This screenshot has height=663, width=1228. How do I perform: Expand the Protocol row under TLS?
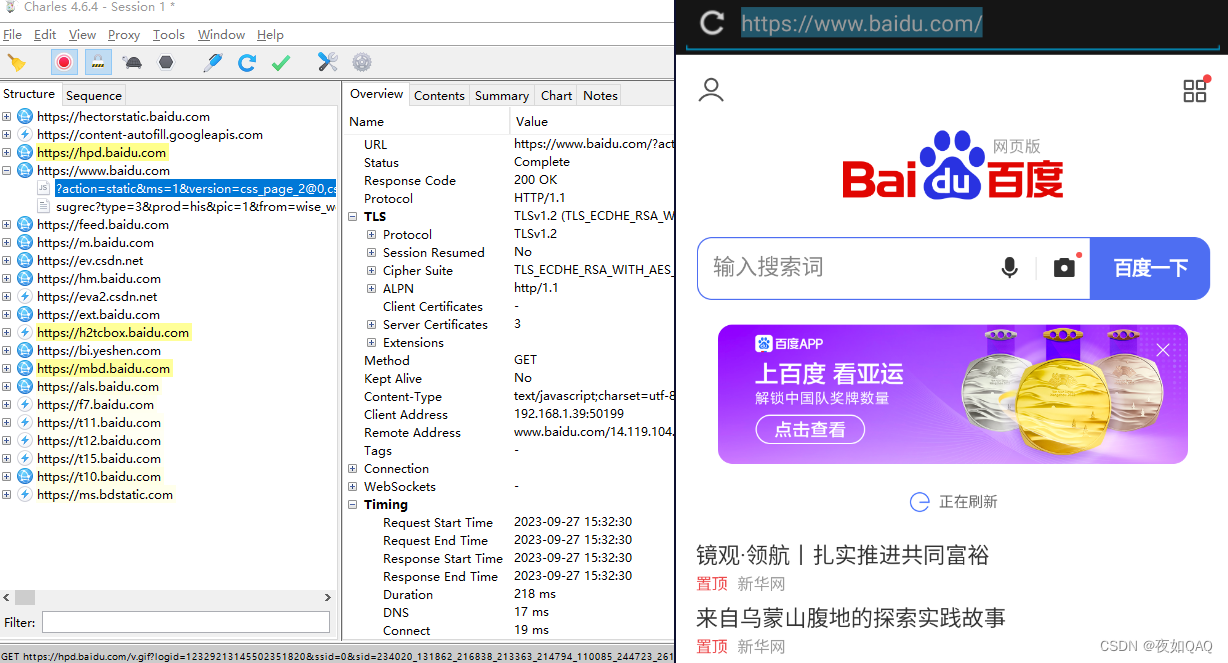click(372, 235)
